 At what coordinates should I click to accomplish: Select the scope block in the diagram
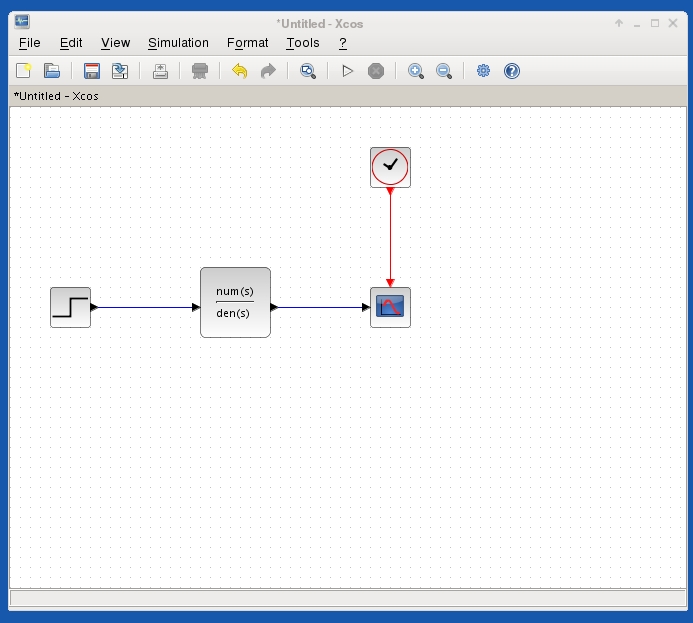click(390, 308)
